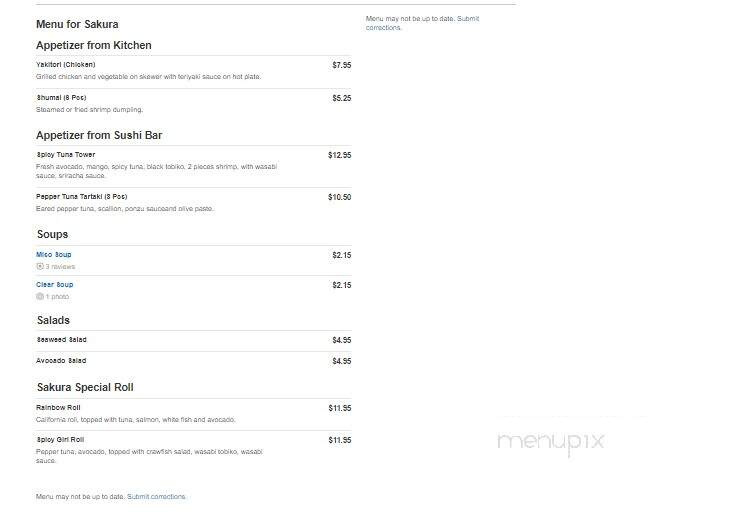Select the Yakitori (Chicken) item name

(x=66, y=65)
